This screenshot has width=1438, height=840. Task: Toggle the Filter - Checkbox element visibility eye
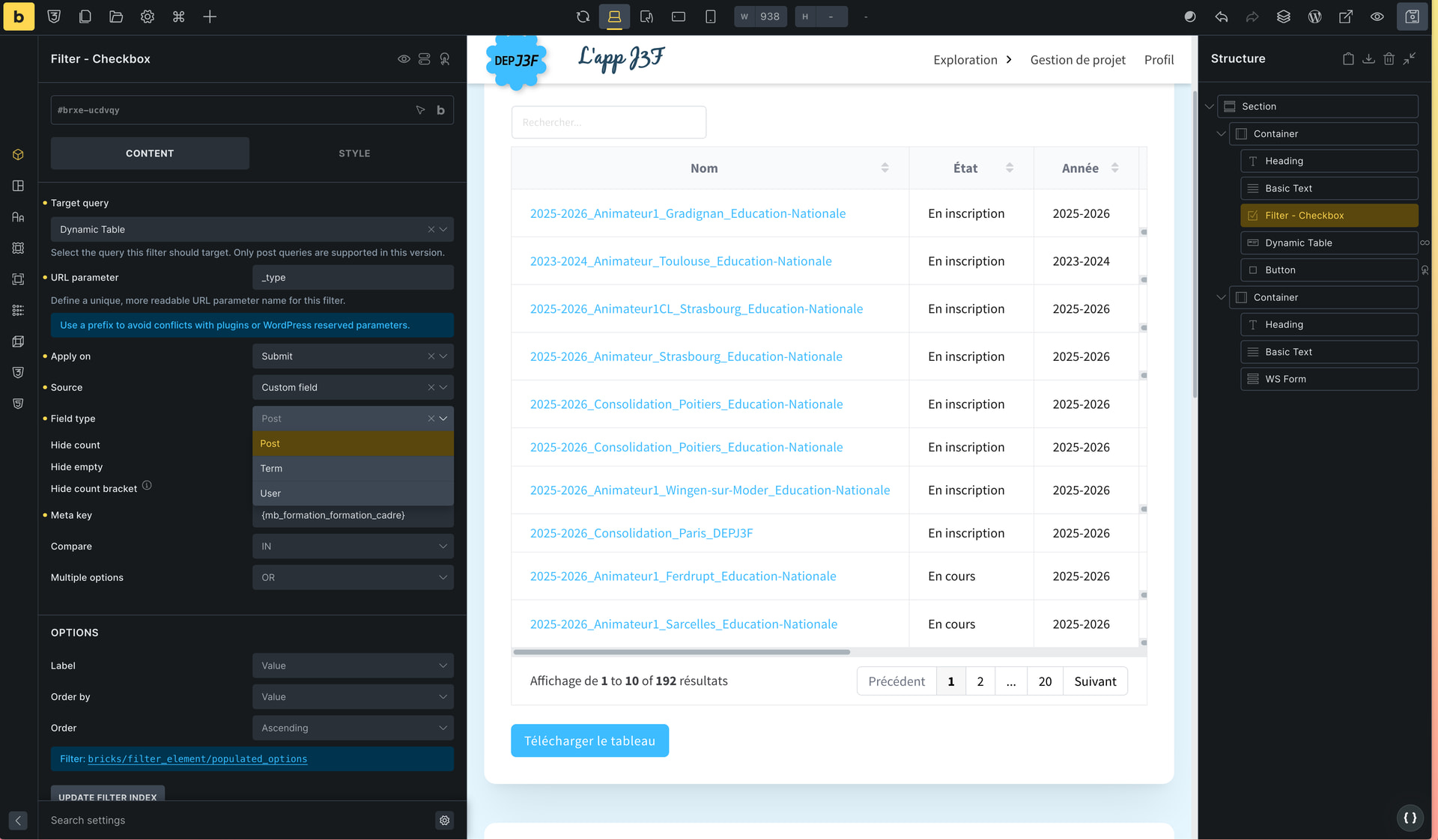tap(404, 58)
